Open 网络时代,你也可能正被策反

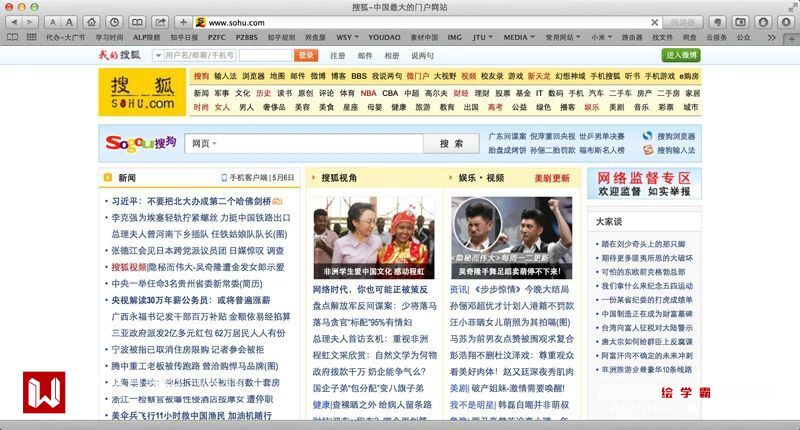pos(370,289)
